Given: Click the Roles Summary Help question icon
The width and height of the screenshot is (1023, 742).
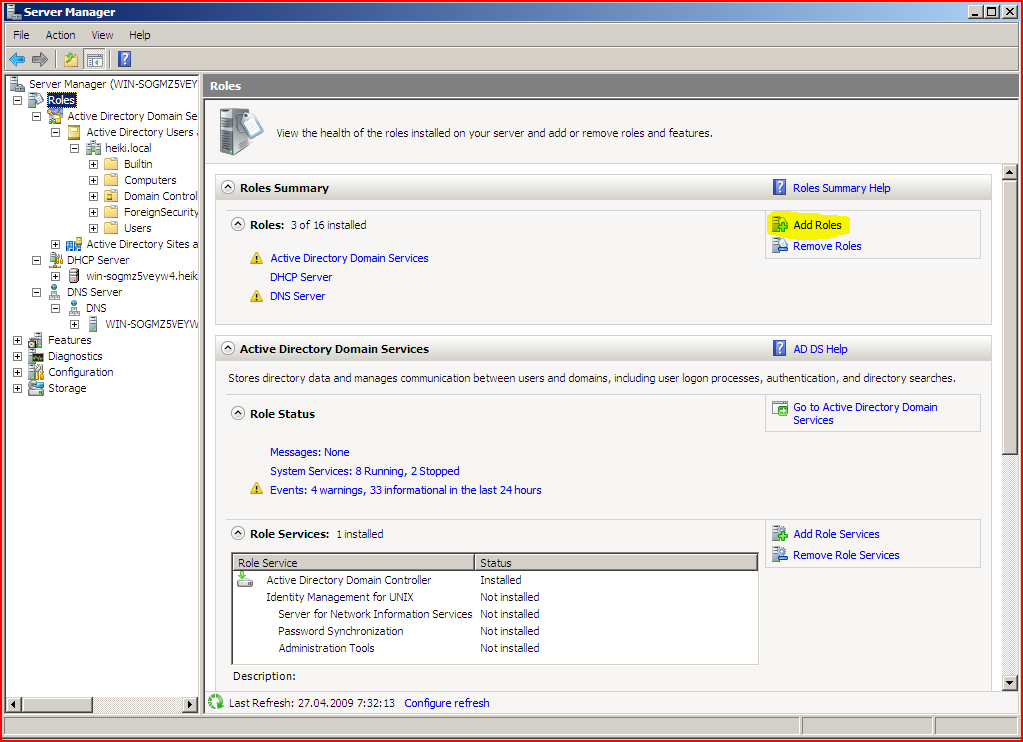Looking at the screenshot, I should click(779, 187).
